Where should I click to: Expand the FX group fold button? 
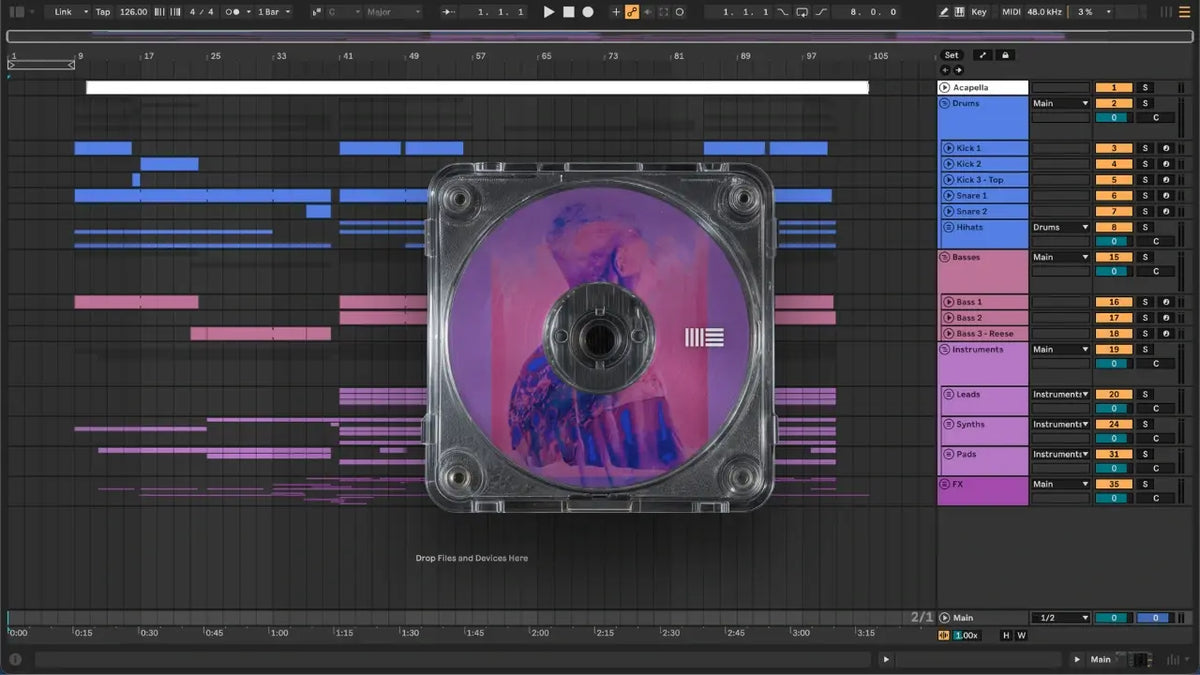[944, 484]
